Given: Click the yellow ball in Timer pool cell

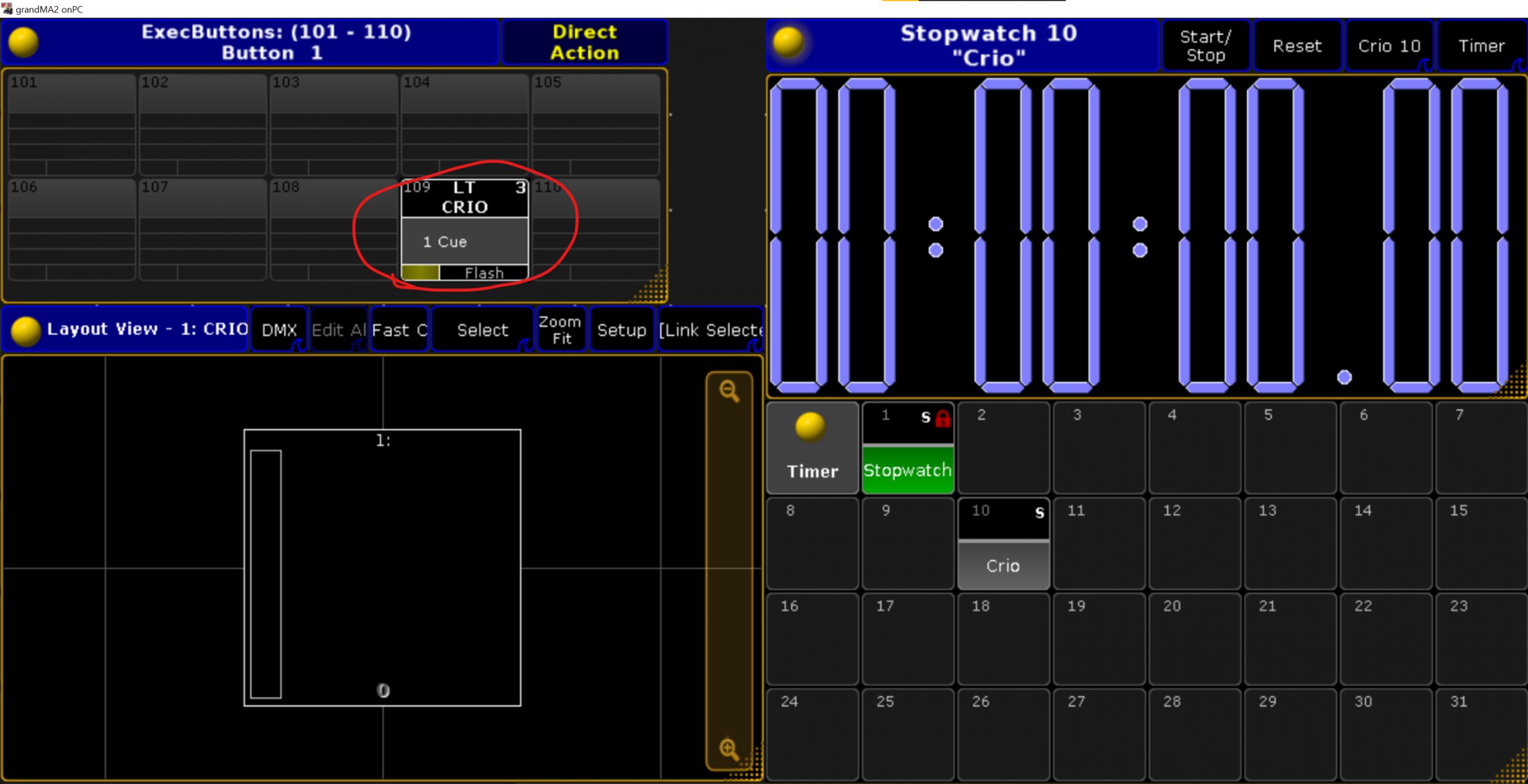Looking at the screenshot, I should point(811,427).
